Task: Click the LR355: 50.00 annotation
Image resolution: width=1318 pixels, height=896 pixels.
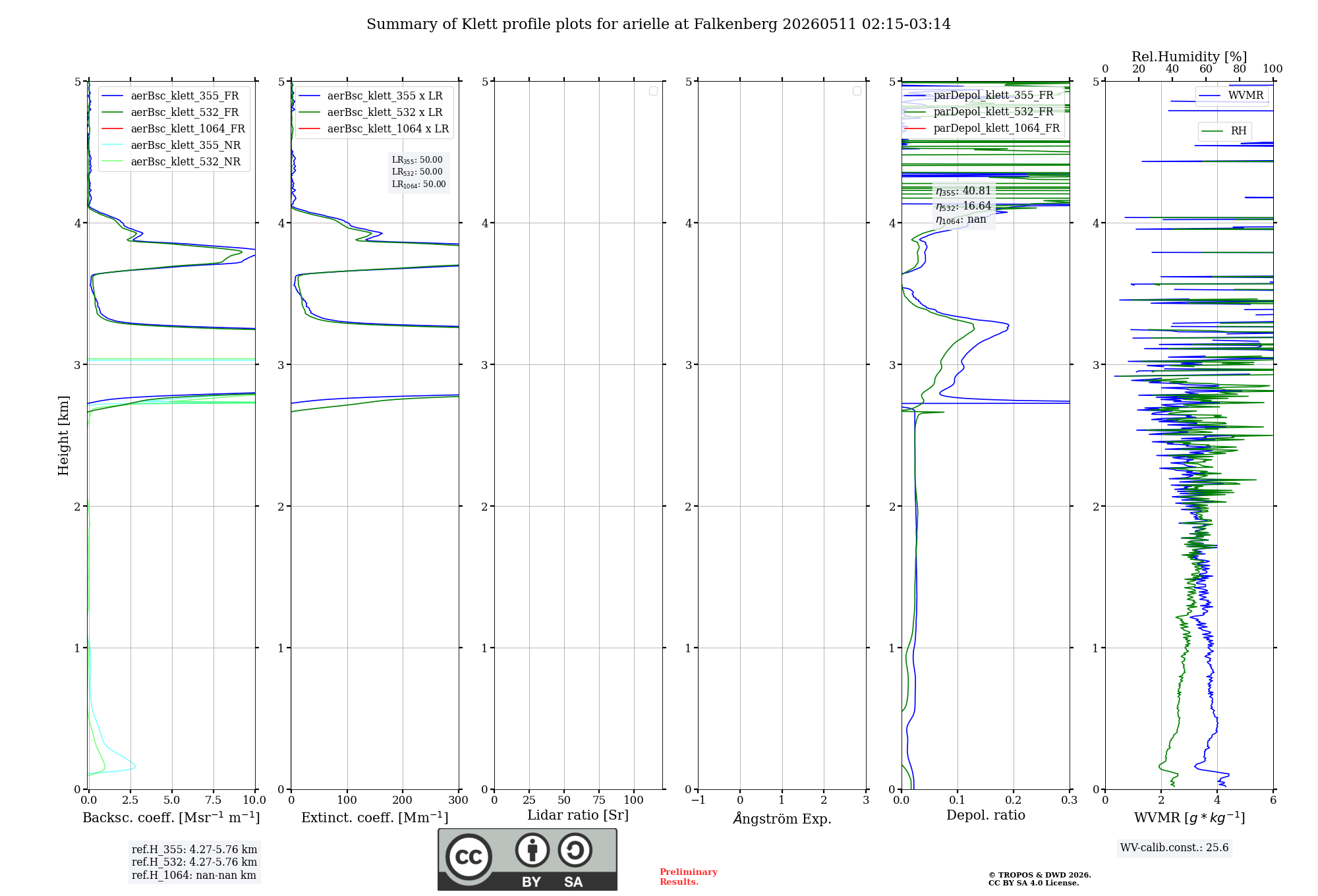Action: [417, 160]
